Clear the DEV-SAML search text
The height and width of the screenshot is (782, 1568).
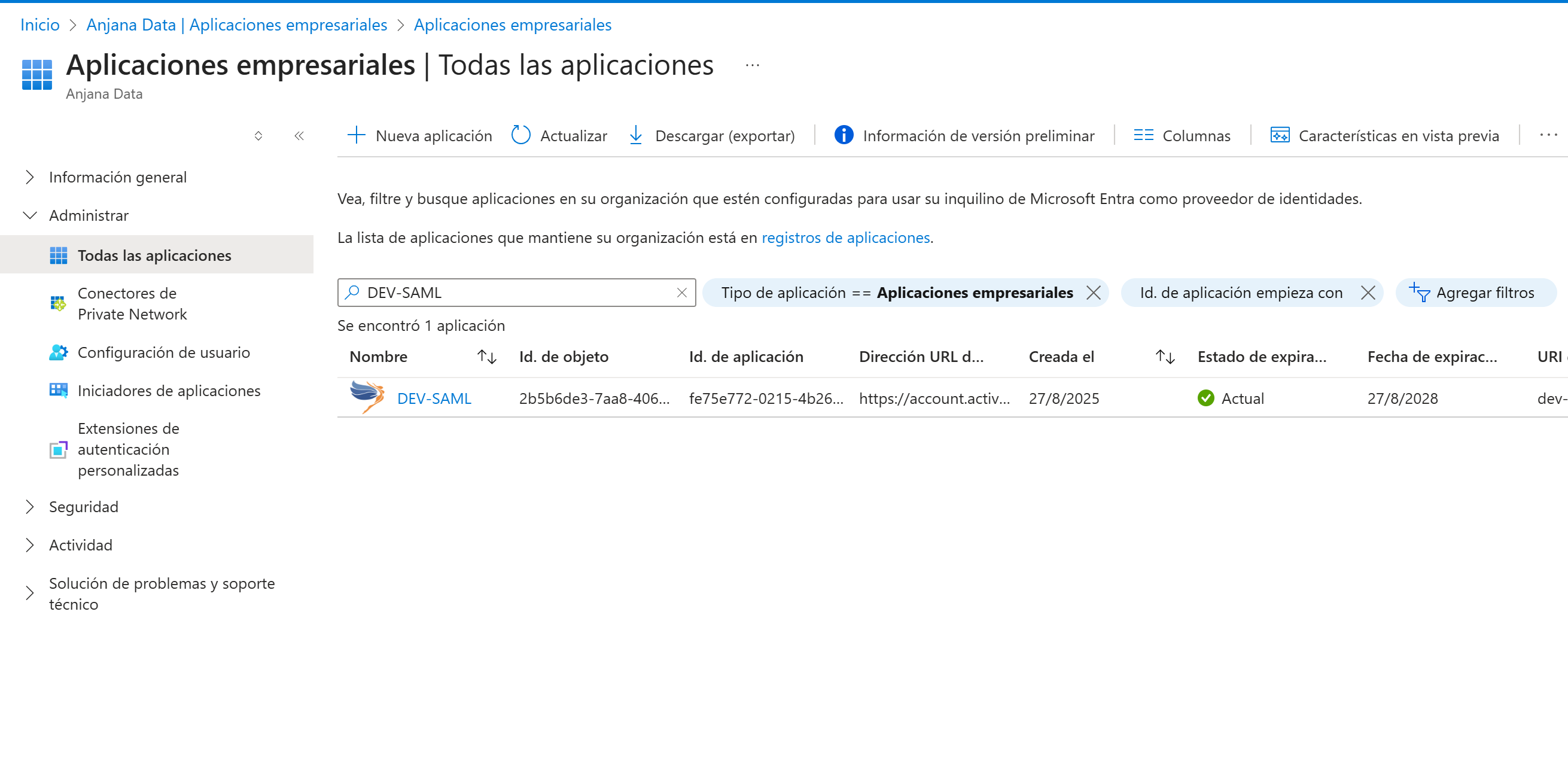pos(681,293)
